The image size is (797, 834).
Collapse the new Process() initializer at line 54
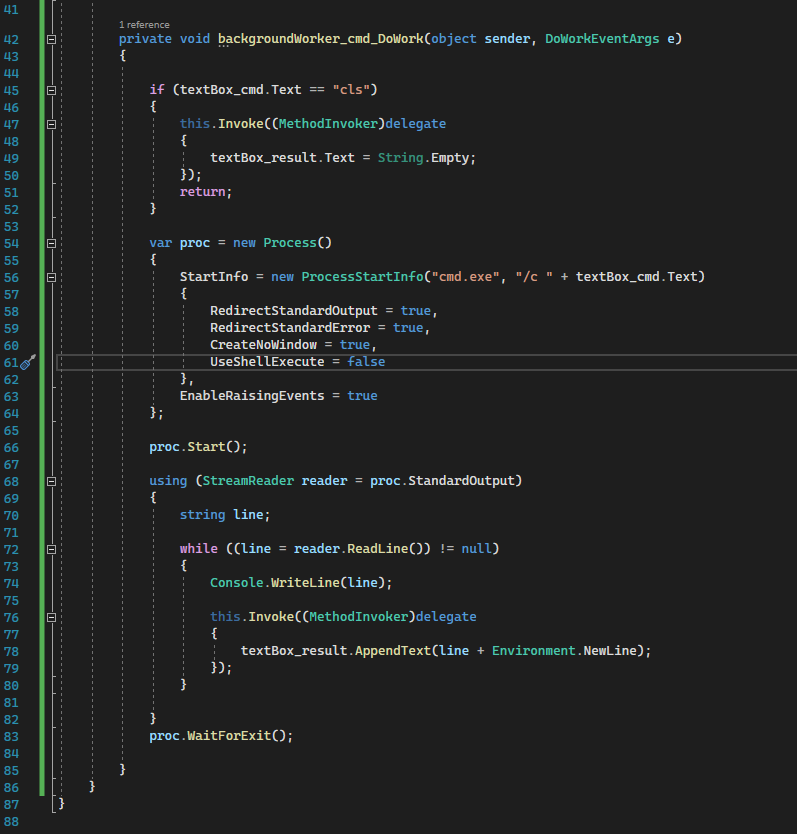coord(52,244)
